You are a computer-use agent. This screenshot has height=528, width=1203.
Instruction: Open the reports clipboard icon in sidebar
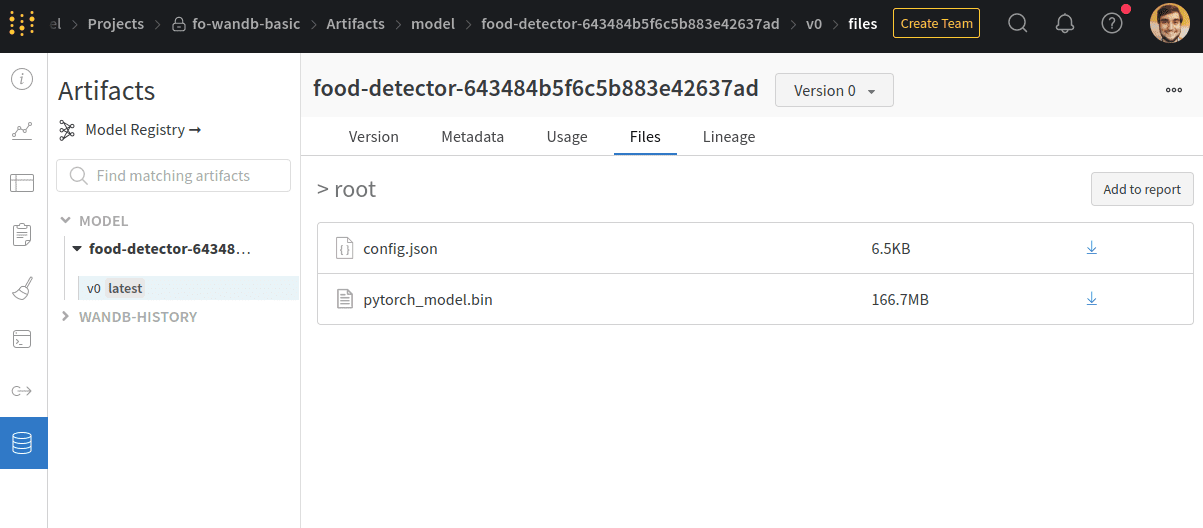(x=22, y=235)
